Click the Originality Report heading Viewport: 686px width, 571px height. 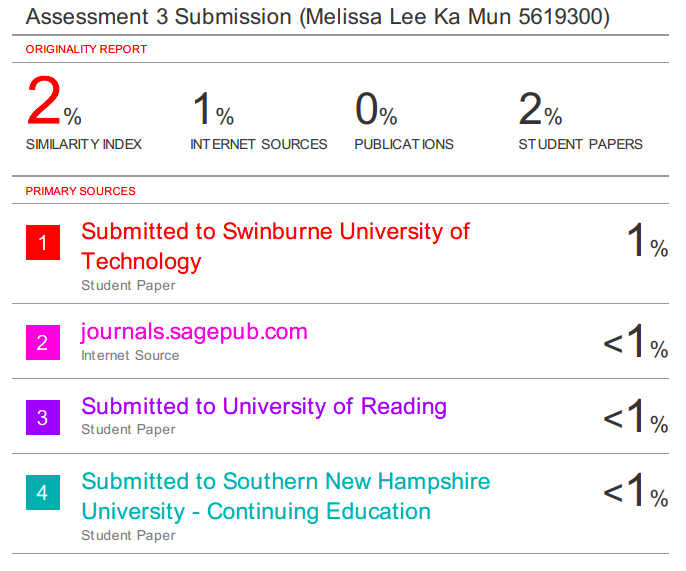(x=86, y=49)
